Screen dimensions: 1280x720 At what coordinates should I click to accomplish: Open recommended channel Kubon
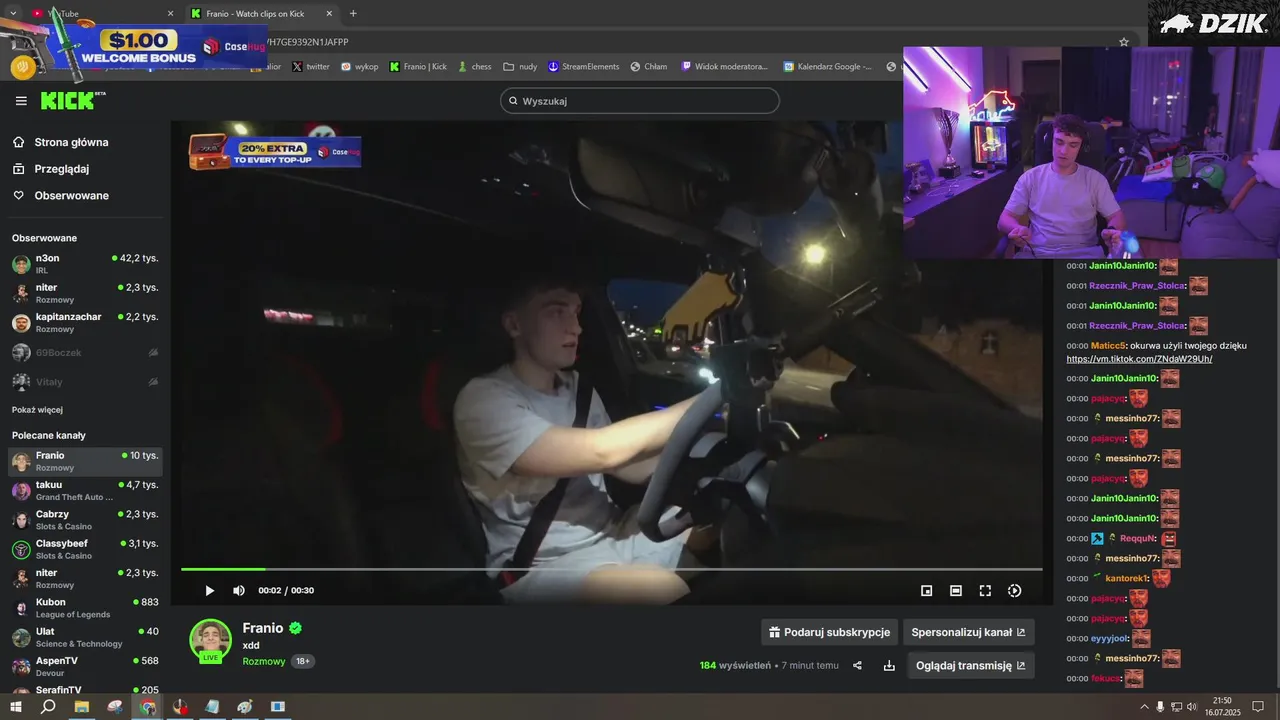(x=85, y=608)
